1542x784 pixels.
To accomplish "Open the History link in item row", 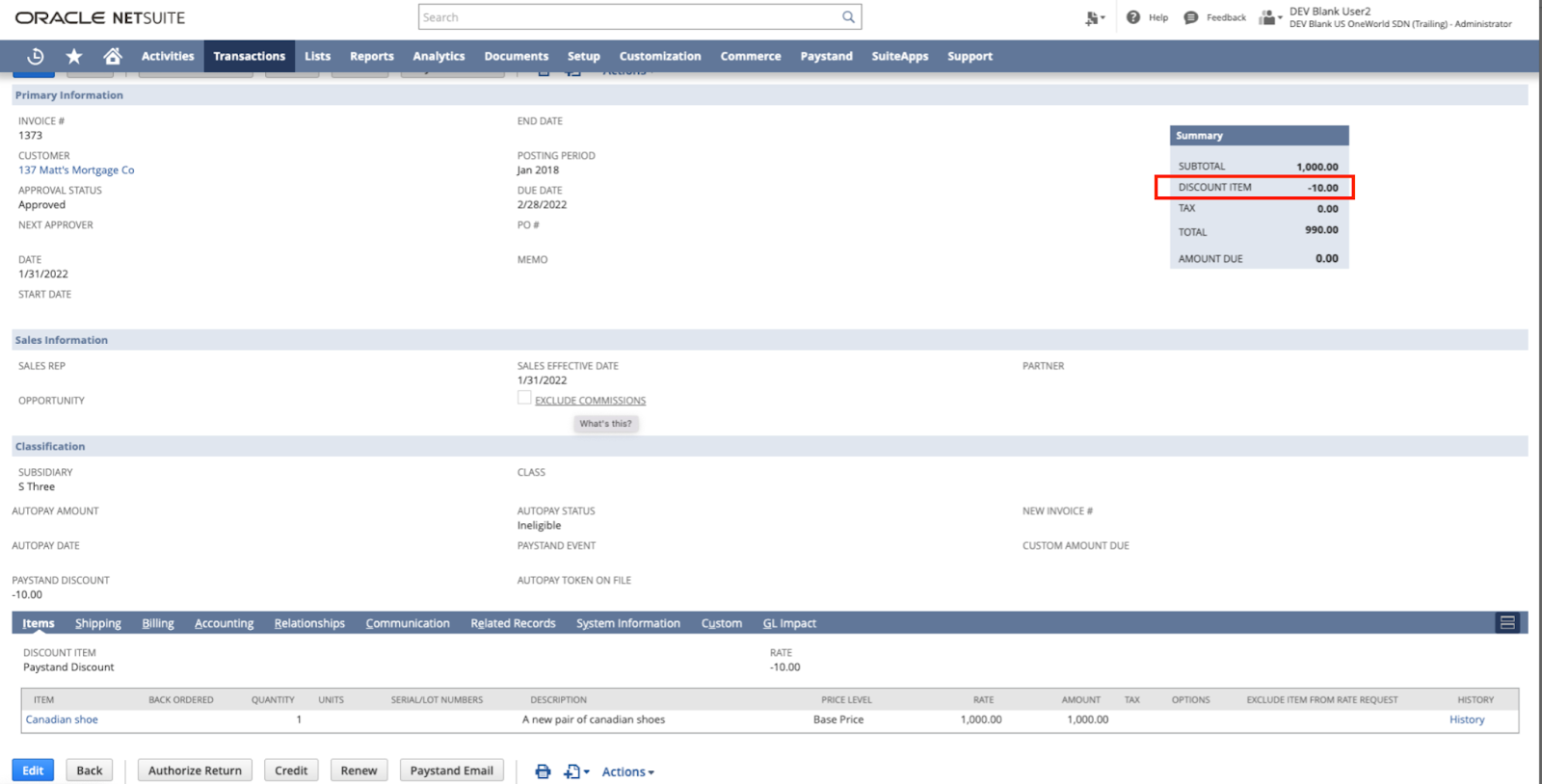I will tap(1467, 719).
